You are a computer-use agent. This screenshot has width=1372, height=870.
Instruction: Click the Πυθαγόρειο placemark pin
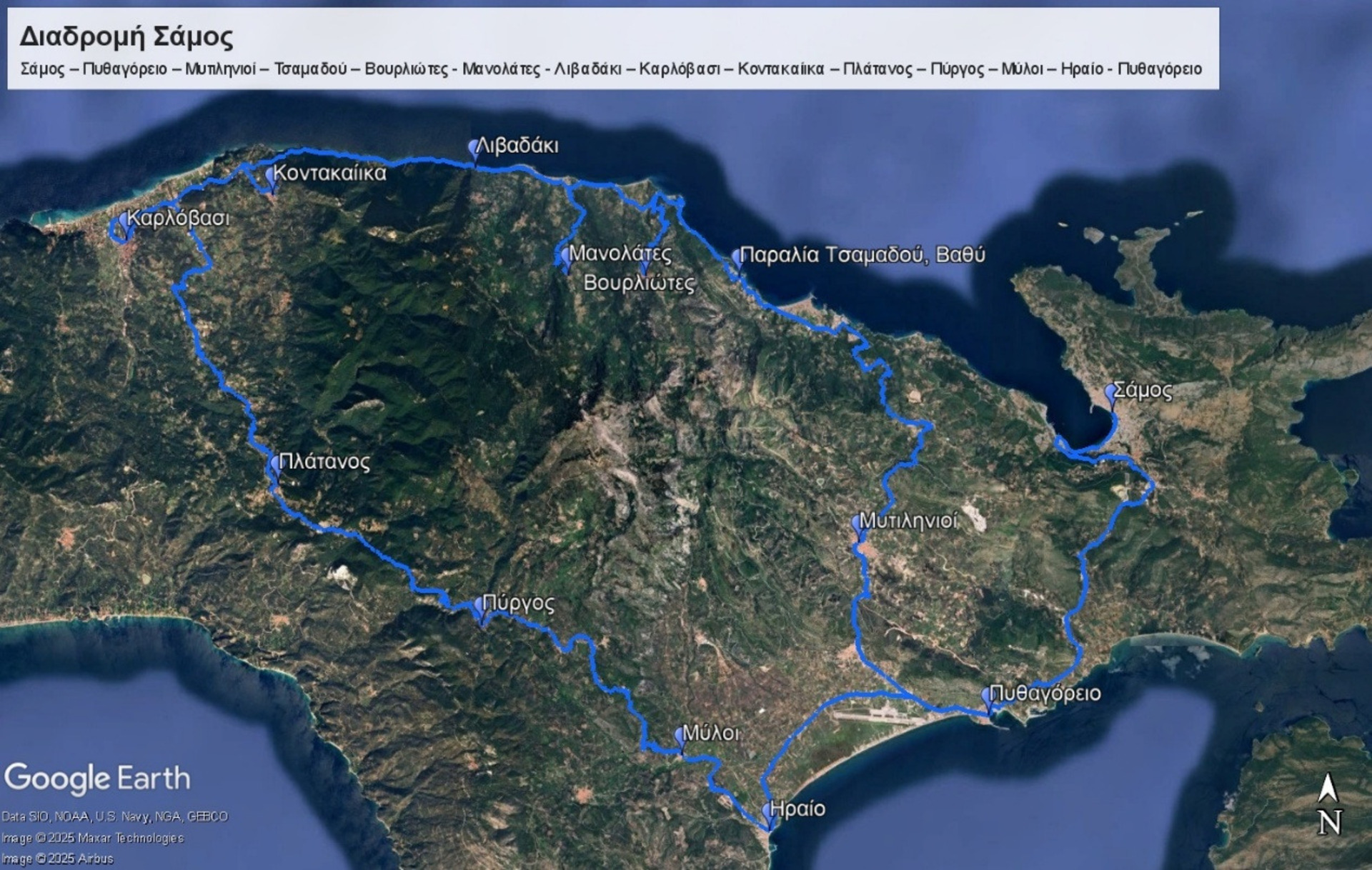[x=987, y=696]
